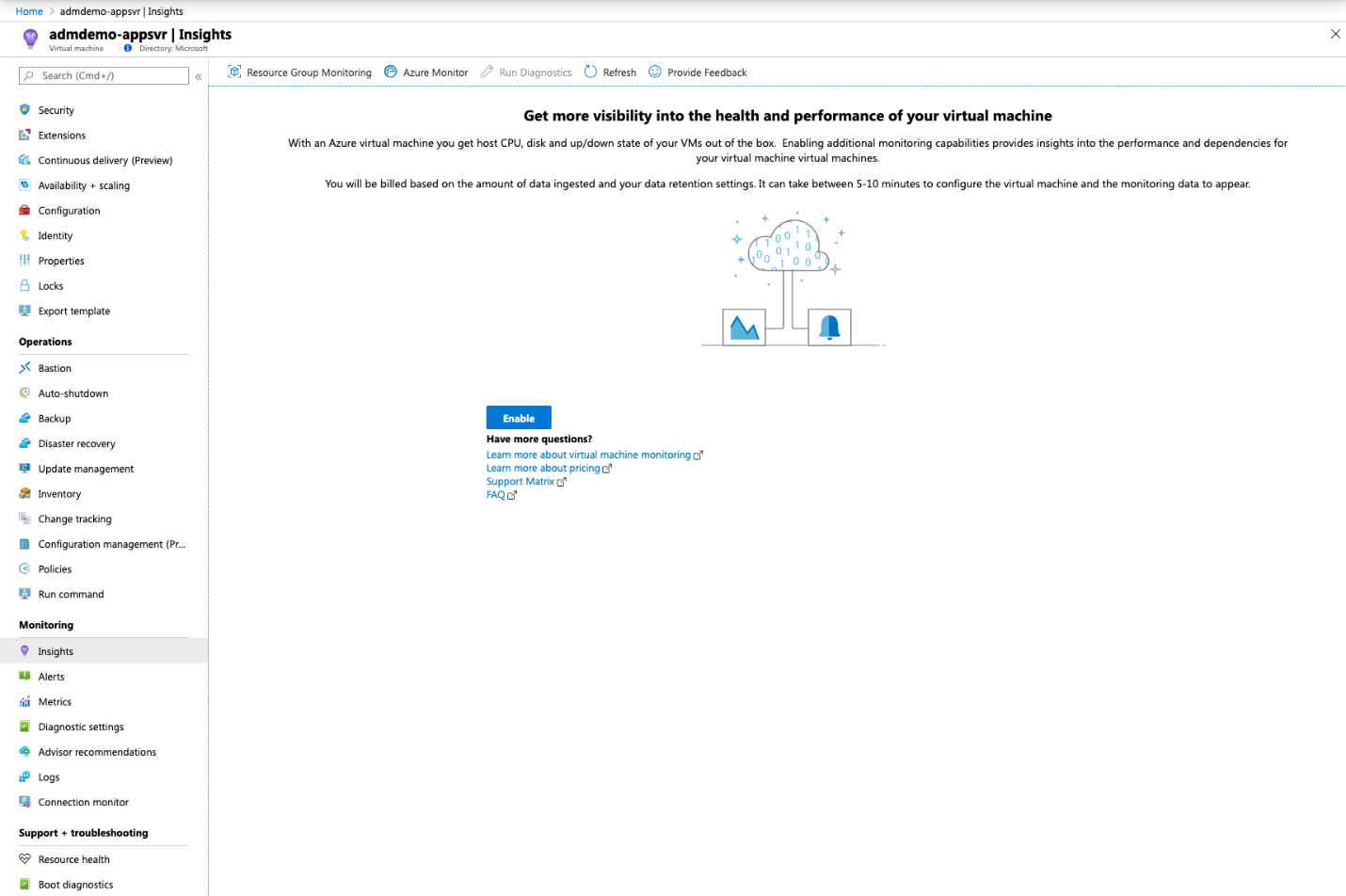The width and height of the screenshot is (1346, 896).
Task: Click the Auto-shutdown clock icon
Action: 24,393
